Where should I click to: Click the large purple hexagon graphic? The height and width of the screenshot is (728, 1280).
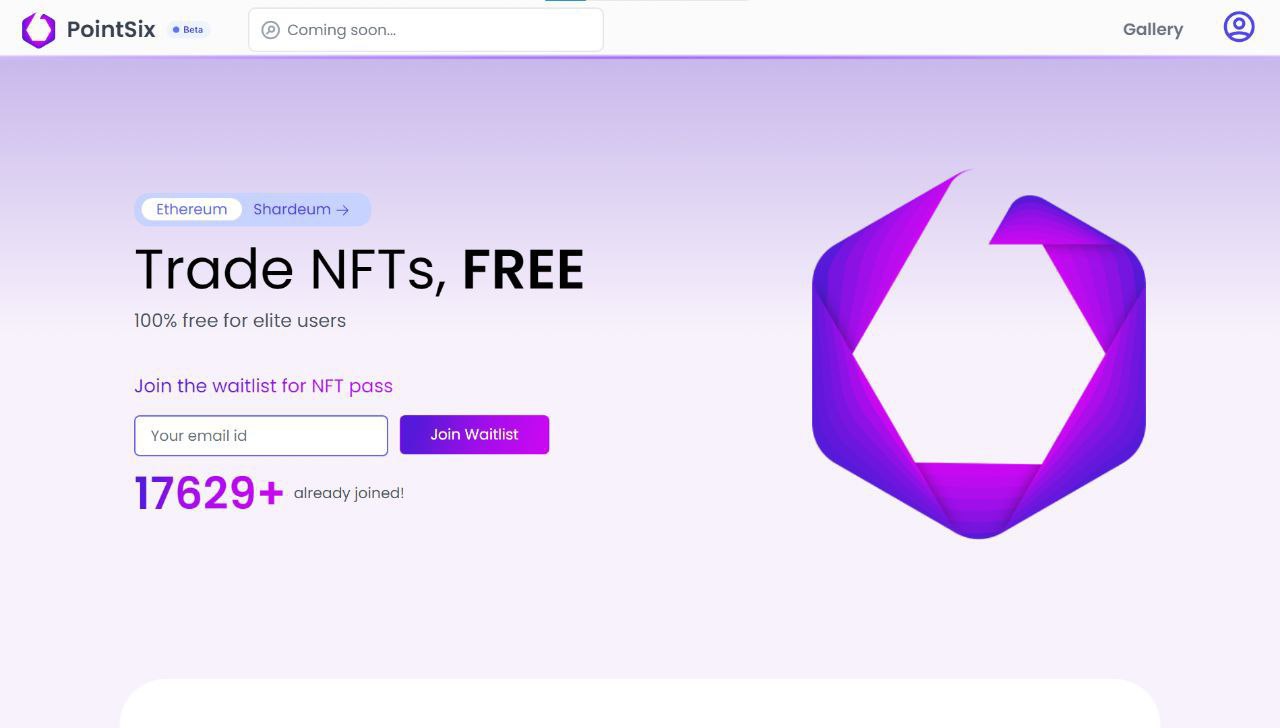click(x=979, y=354)
